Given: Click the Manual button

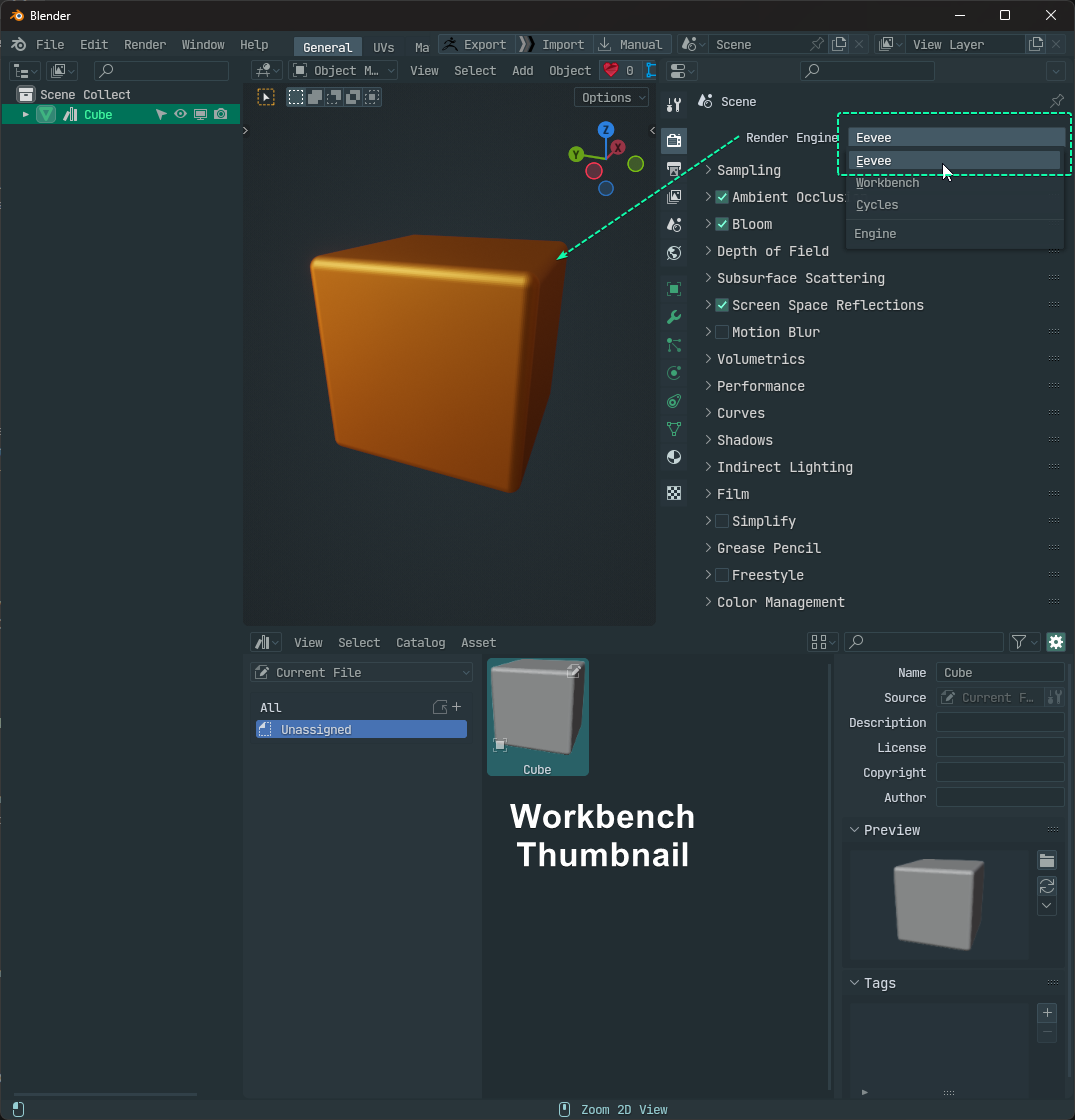Looking at the screenshot, I should coord(631,44).
